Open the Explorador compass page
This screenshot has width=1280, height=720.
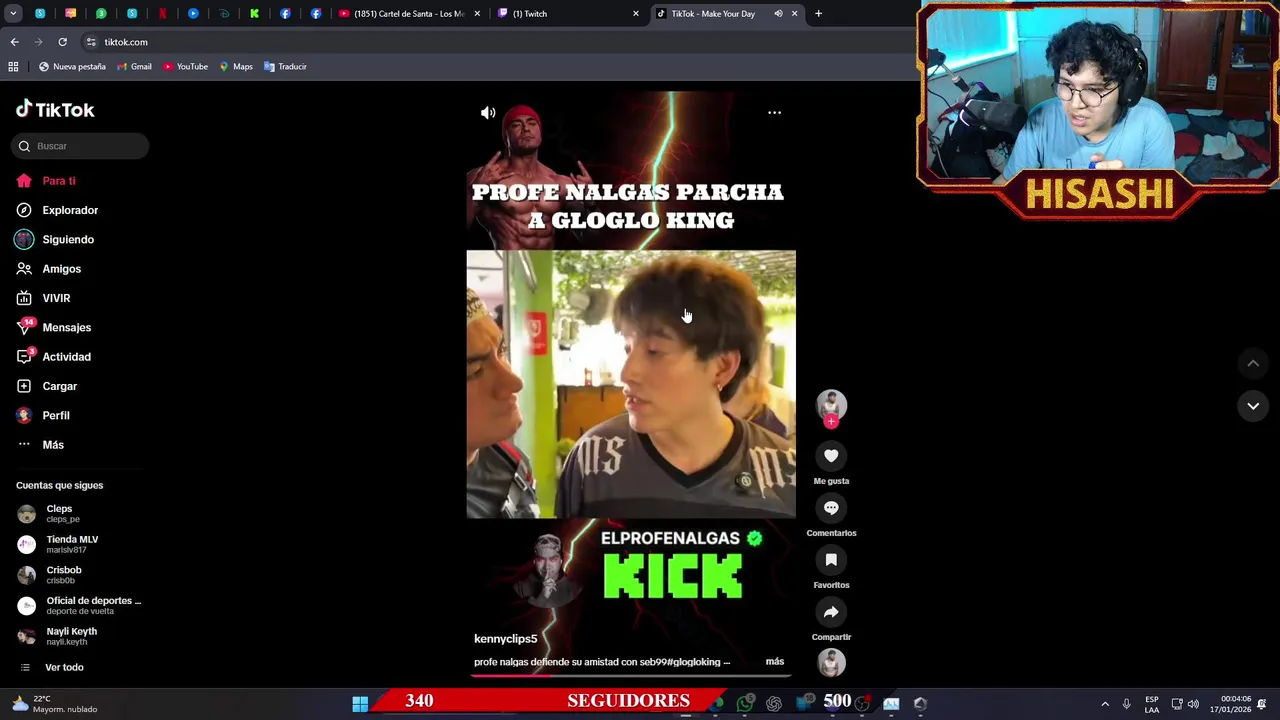coord(58,210)
